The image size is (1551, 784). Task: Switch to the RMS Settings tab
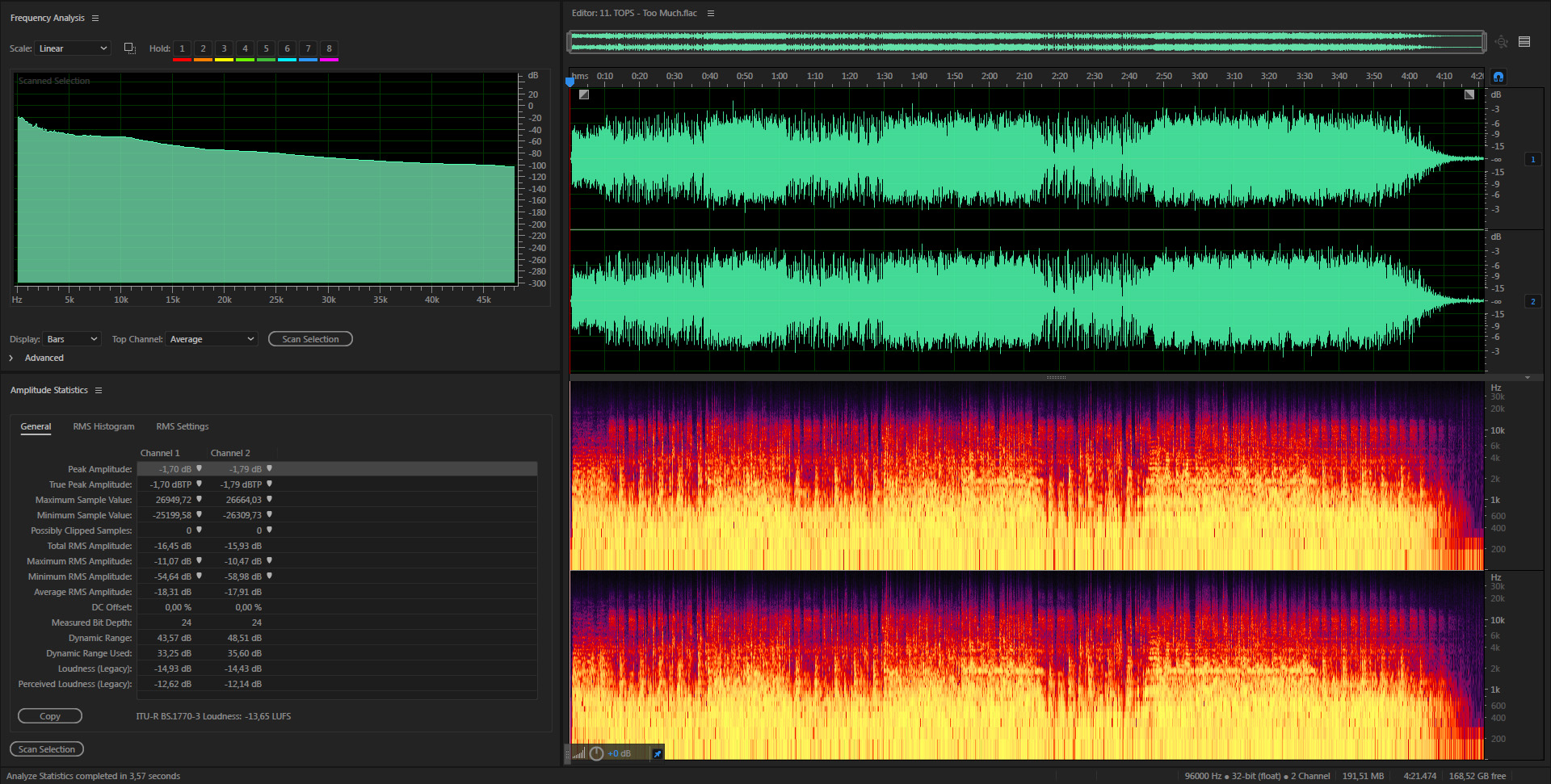(183, 426)
